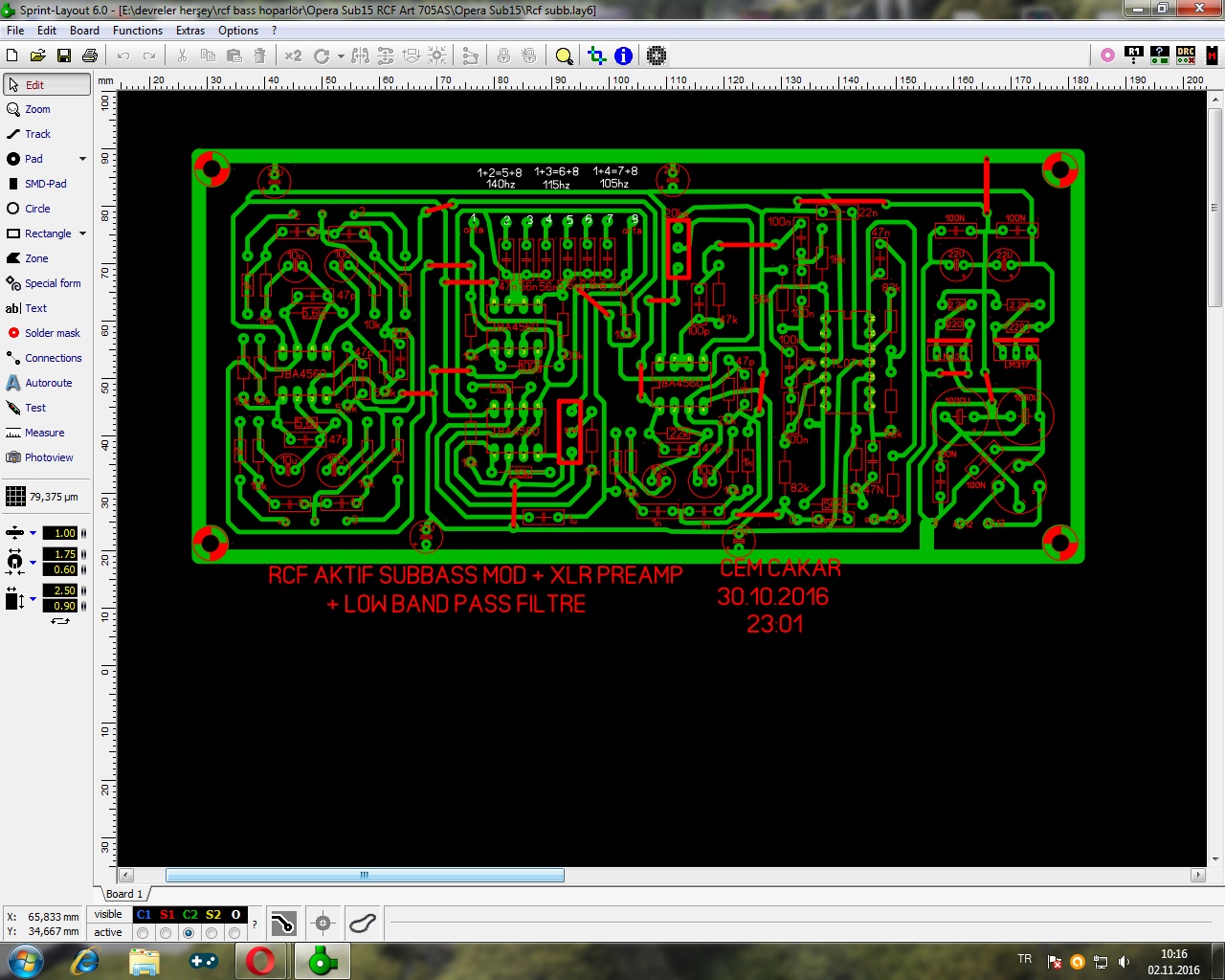Select the Text tool
Screen dimensions: 1225x980
point(47,308)
